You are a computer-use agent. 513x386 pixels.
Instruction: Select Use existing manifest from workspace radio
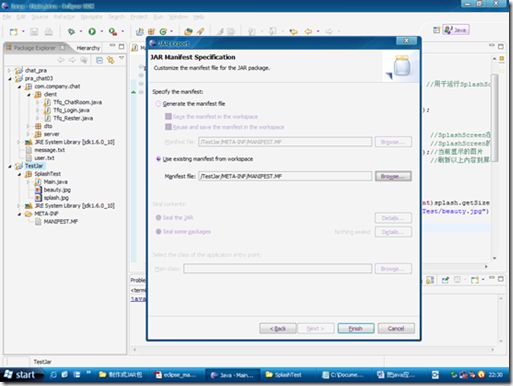coord(159,159)
